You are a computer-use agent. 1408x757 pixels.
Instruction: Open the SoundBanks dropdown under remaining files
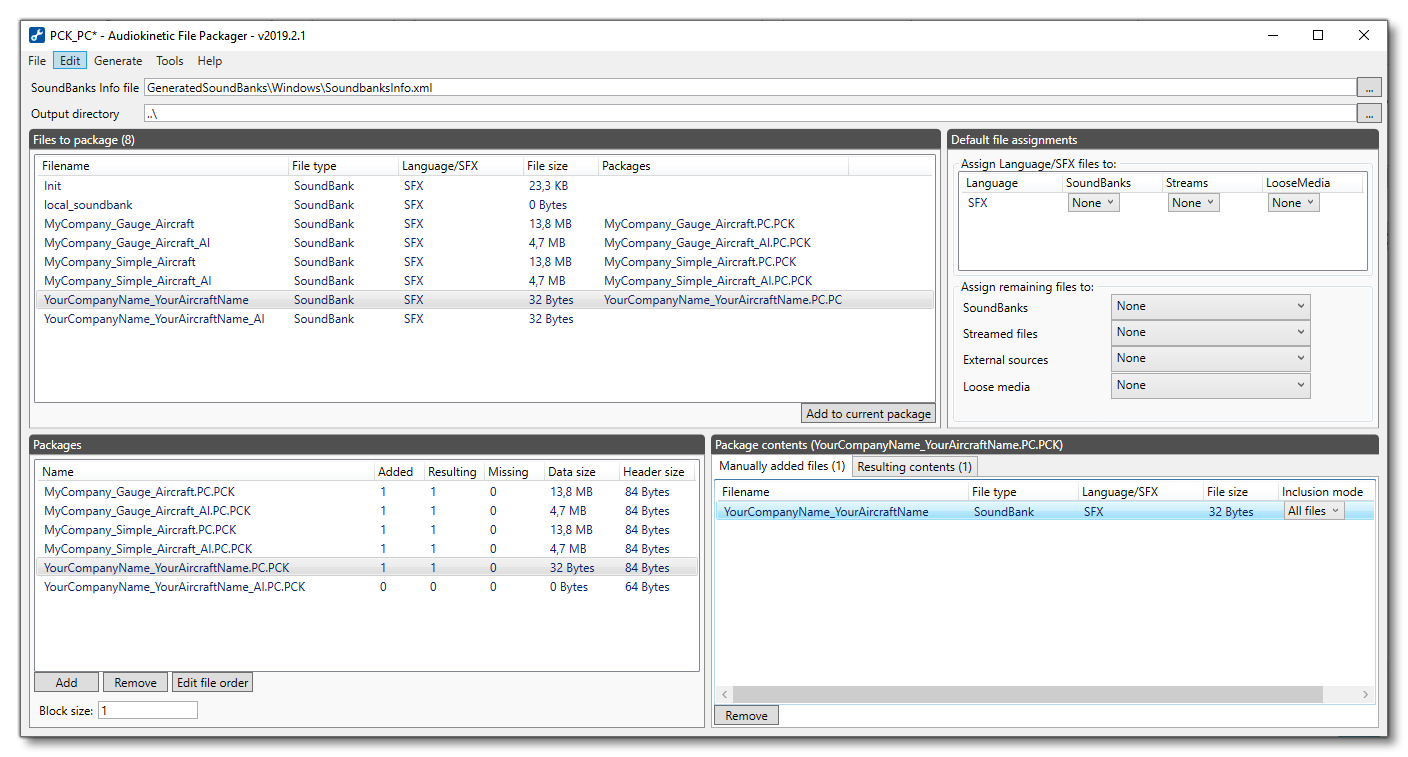(1210, 306)
